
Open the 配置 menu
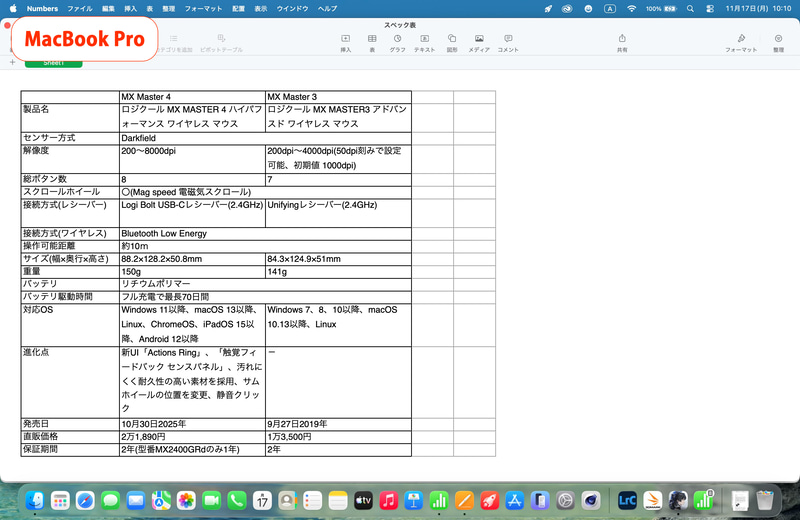[238, 9]
